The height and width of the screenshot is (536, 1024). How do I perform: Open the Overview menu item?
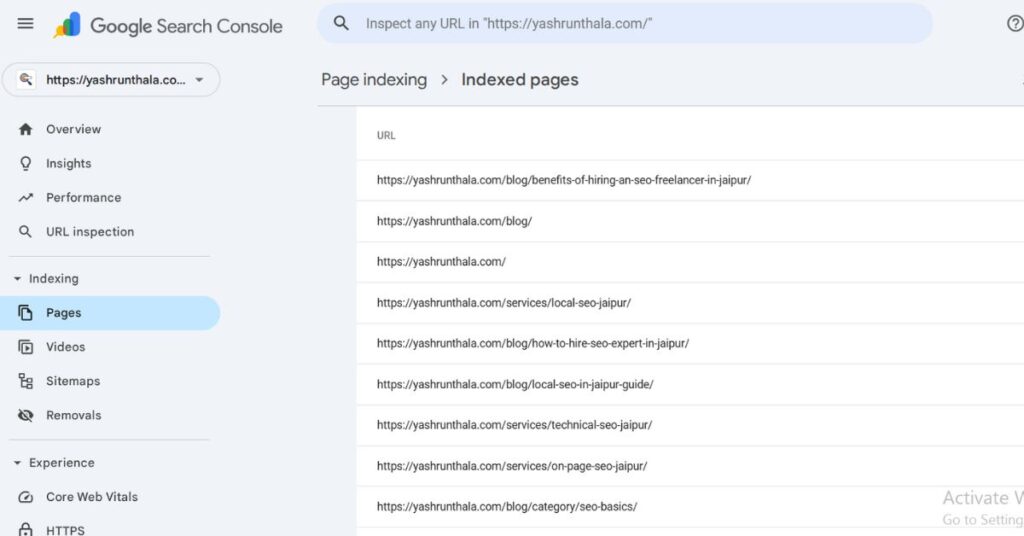(x=111, y=129)
